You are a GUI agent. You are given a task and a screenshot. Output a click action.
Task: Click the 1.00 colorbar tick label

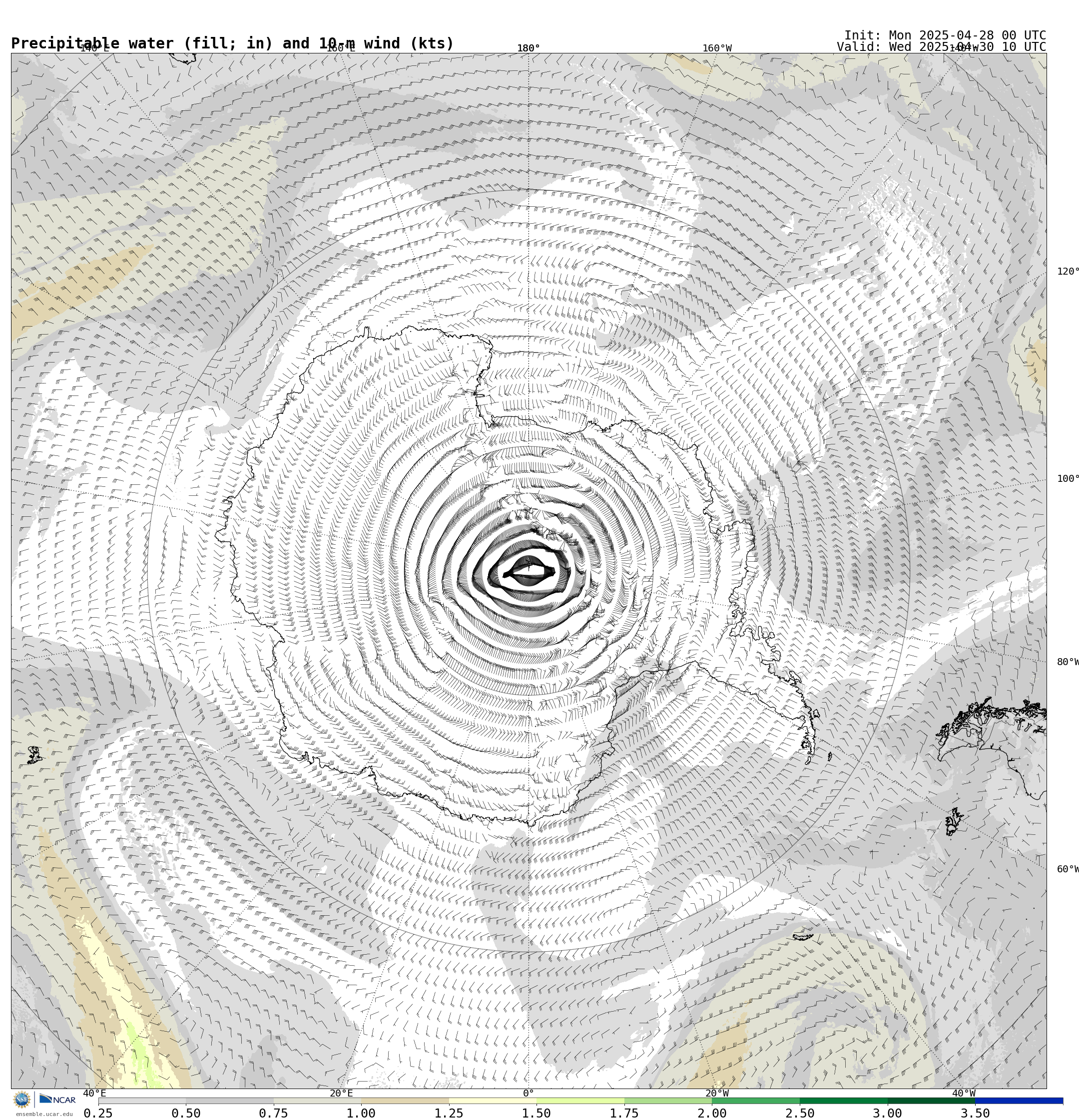click(x=361, y=1113)
